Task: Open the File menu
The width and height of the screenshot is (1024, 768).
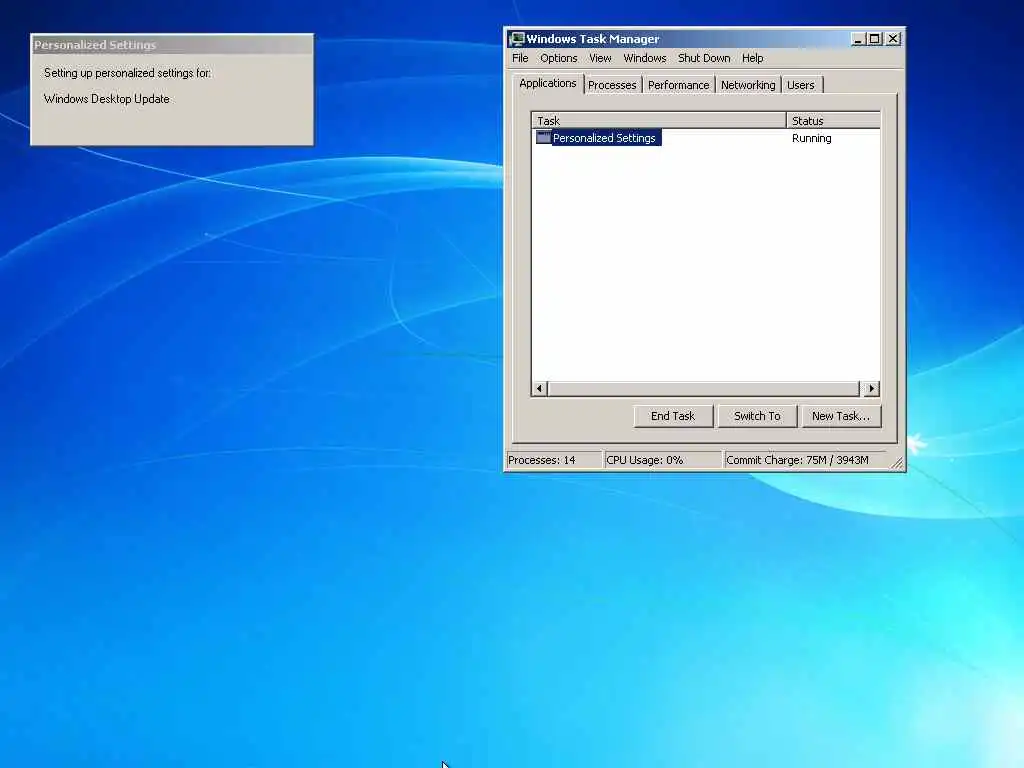Action: point(520,58)
